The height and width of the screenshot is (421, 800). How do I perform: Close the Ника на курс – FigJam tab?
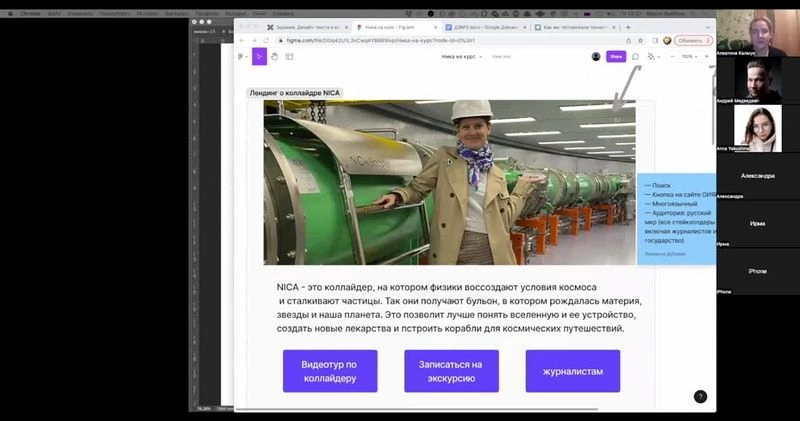pyautogui.click(x=436, y=27)
